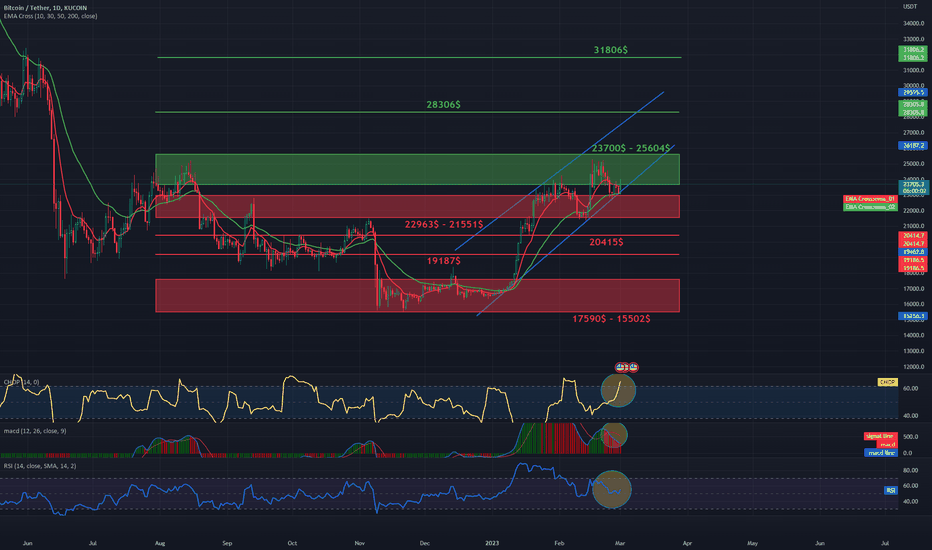Screen dimensions: 932x550
Task: Select the 28306$ level text label
Action: pyautogui.click(x=443, y=105)
